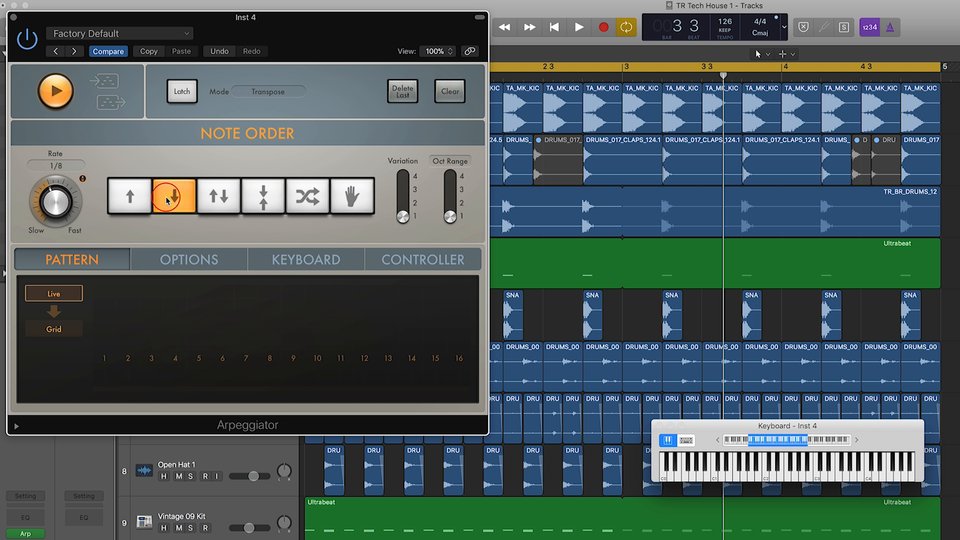The width and height of the screenshot is (960, 540).
Task: Select piano keyboard view in Keyboard window
Action: (668, 440)
